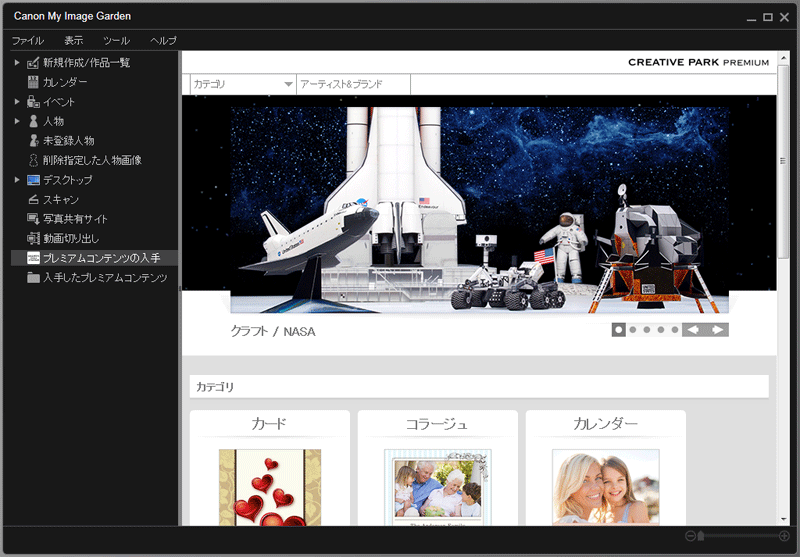Click the zoom-in plus icon
This screenshot has width=800, height=557.
[785, 536]
